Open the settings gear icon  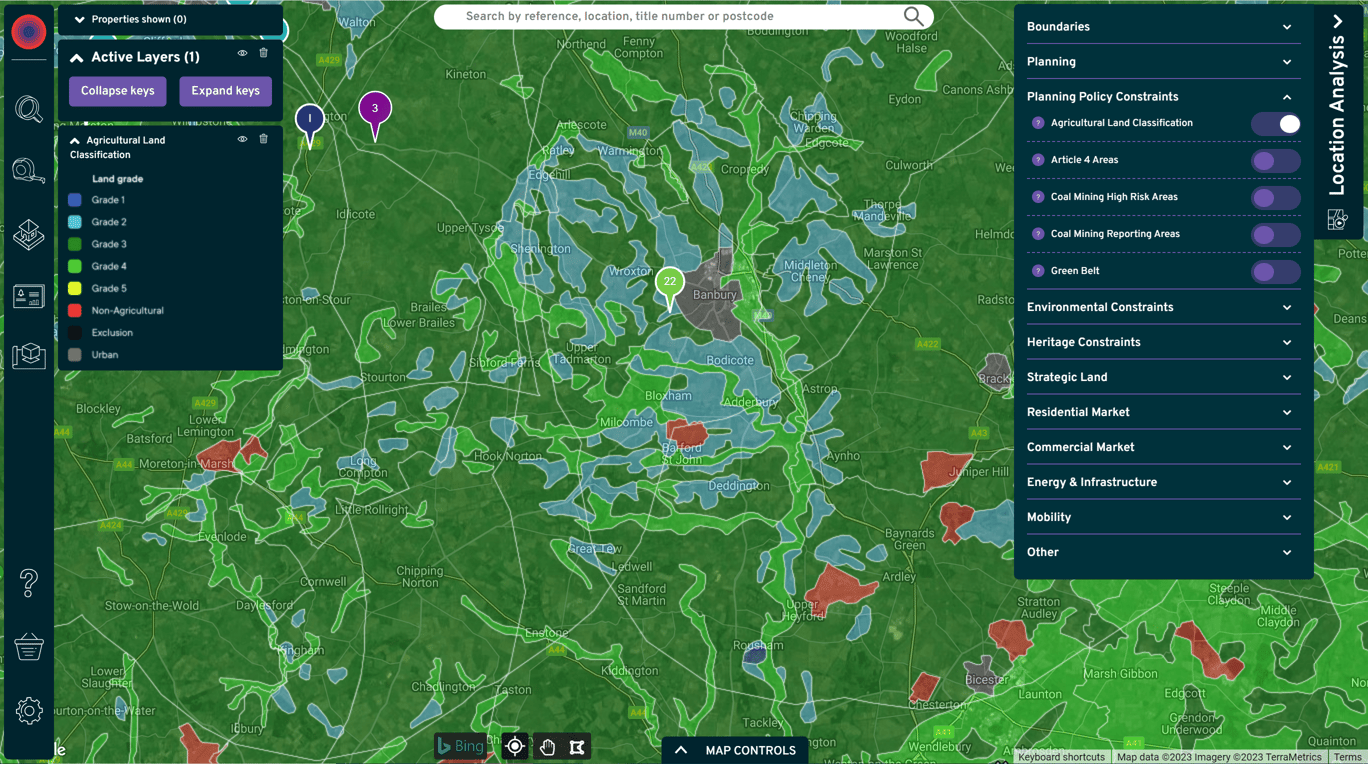pos(28,711)
